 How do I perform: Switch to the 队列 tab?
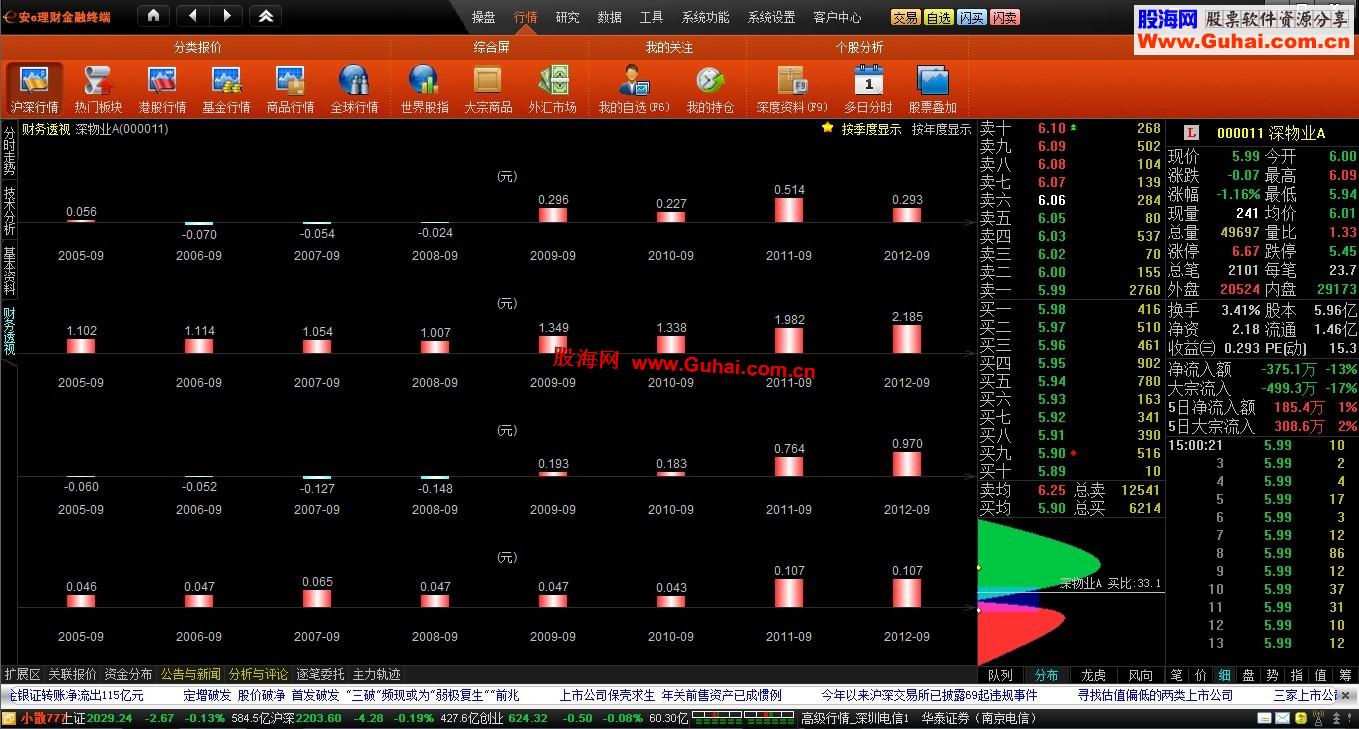pos(1000,675)
